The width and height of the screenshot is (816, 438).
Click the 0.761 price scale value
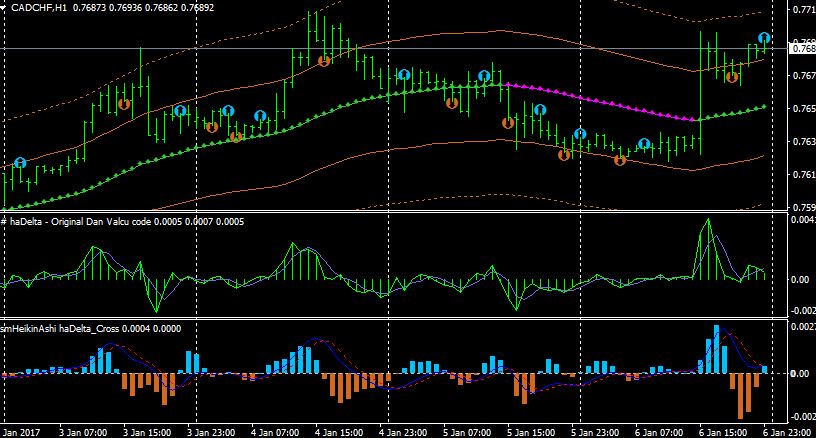tap(804, 174)
